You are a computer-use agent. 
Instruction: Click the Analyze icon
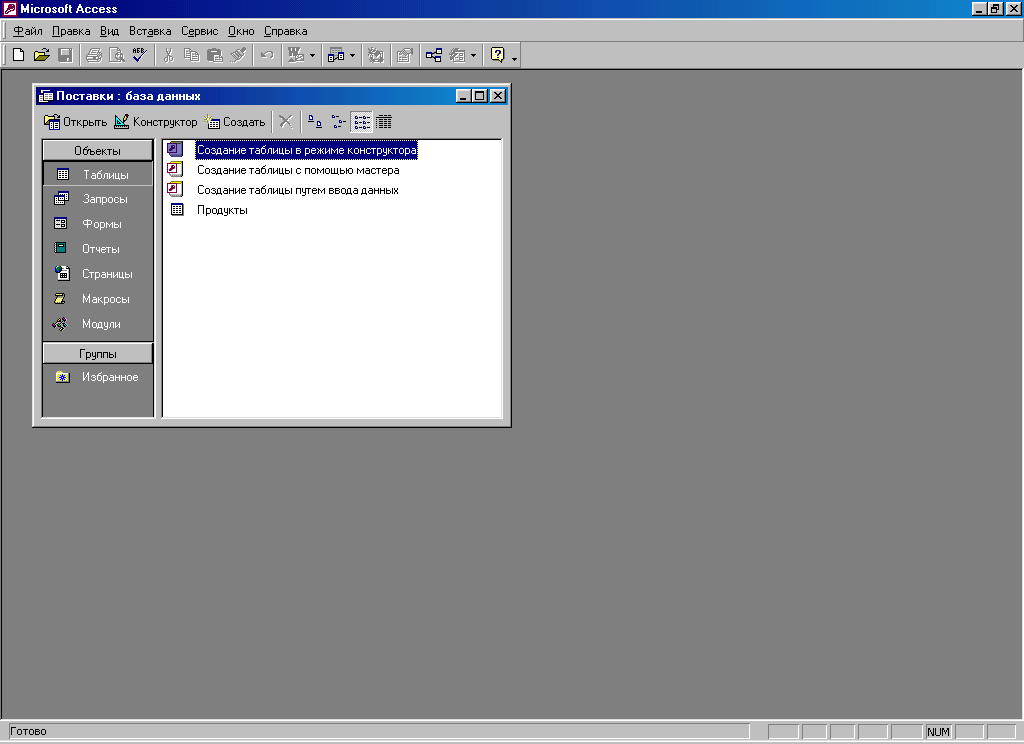[336, 56]
